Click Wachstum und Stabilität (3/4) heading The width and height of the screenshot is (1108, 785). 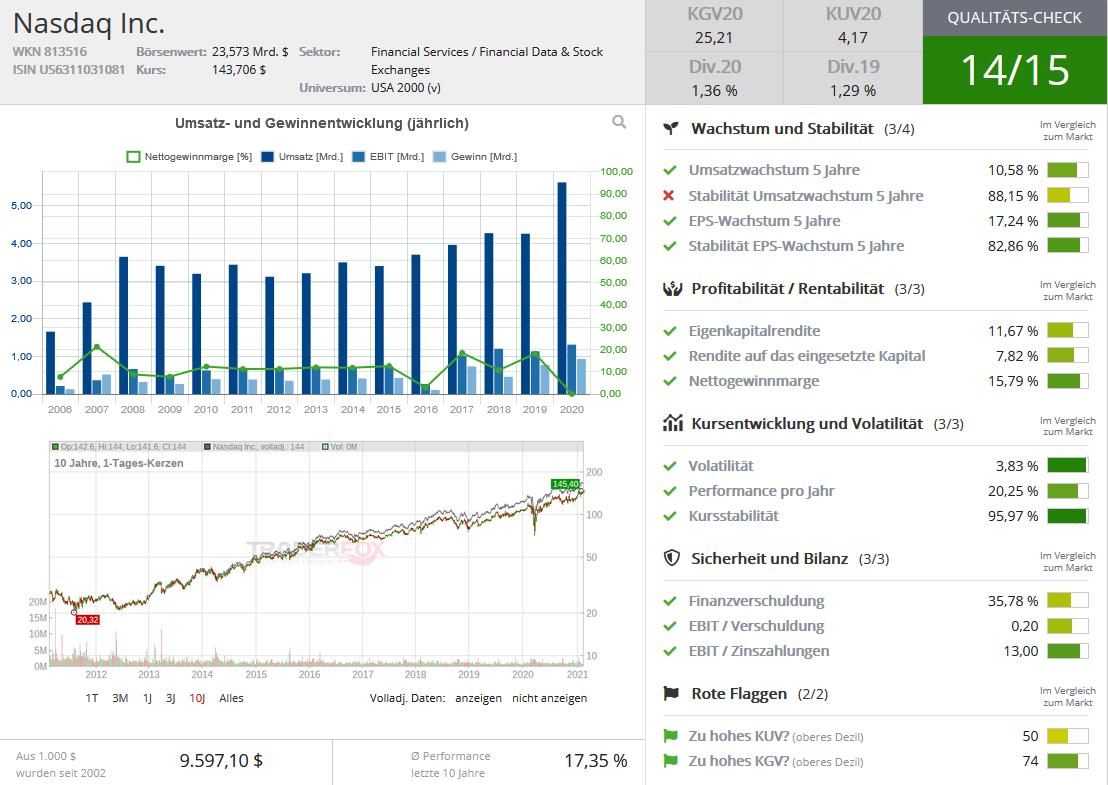803,129
